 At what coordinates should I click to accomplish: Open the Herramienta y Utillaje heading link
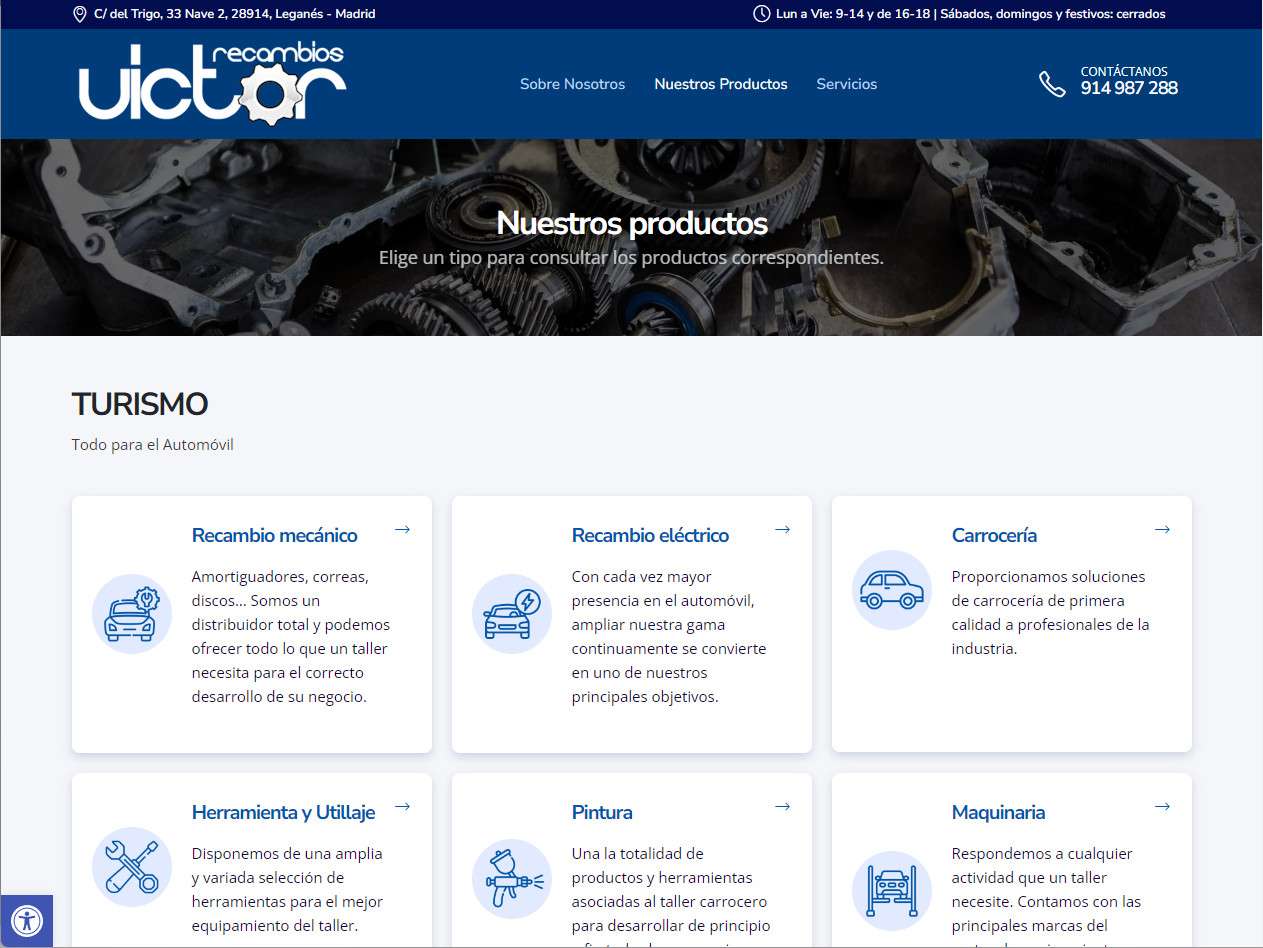[283, 812]
